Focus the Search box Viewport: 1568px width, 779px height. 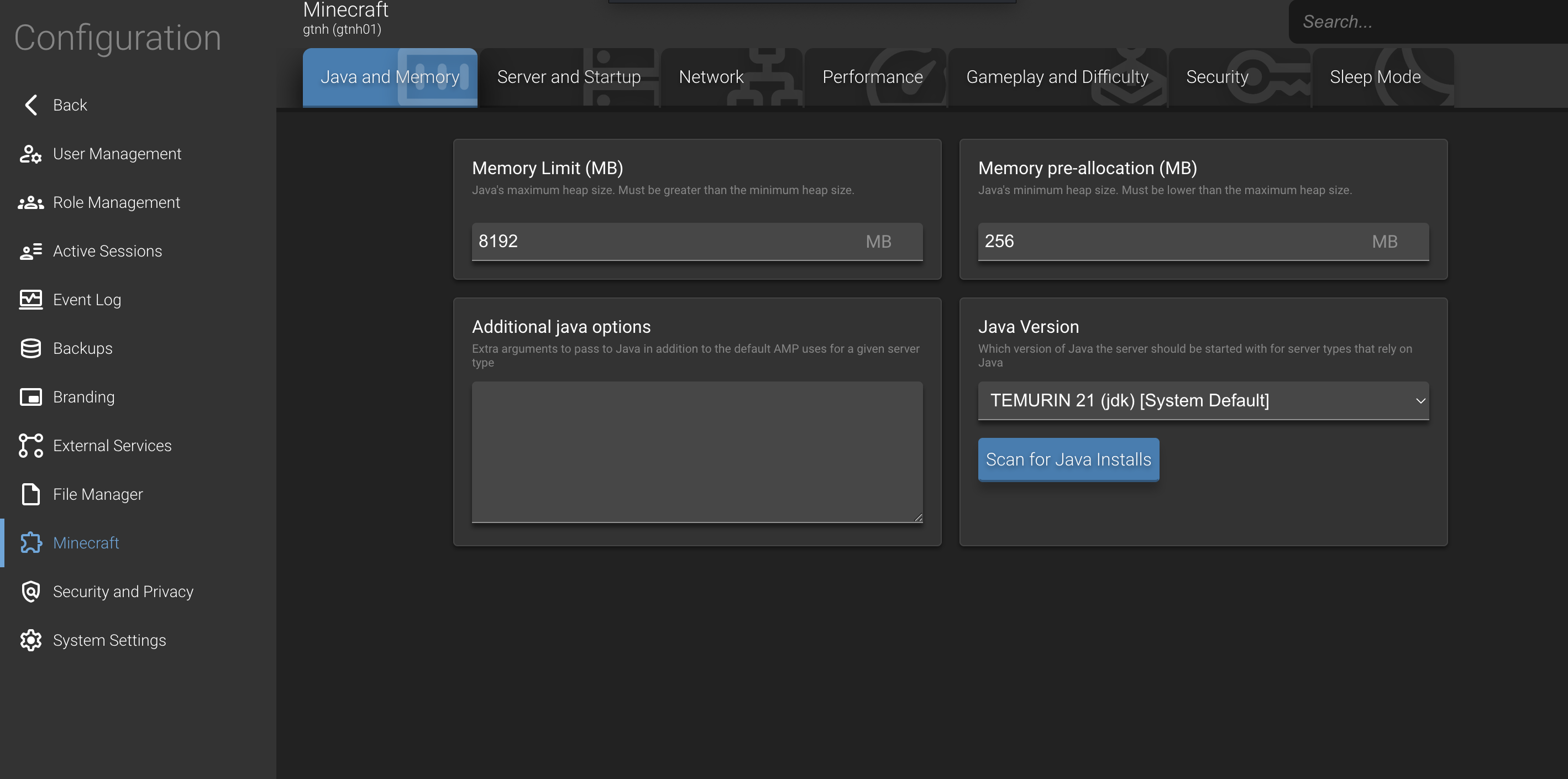click(x=1428, y=22)
